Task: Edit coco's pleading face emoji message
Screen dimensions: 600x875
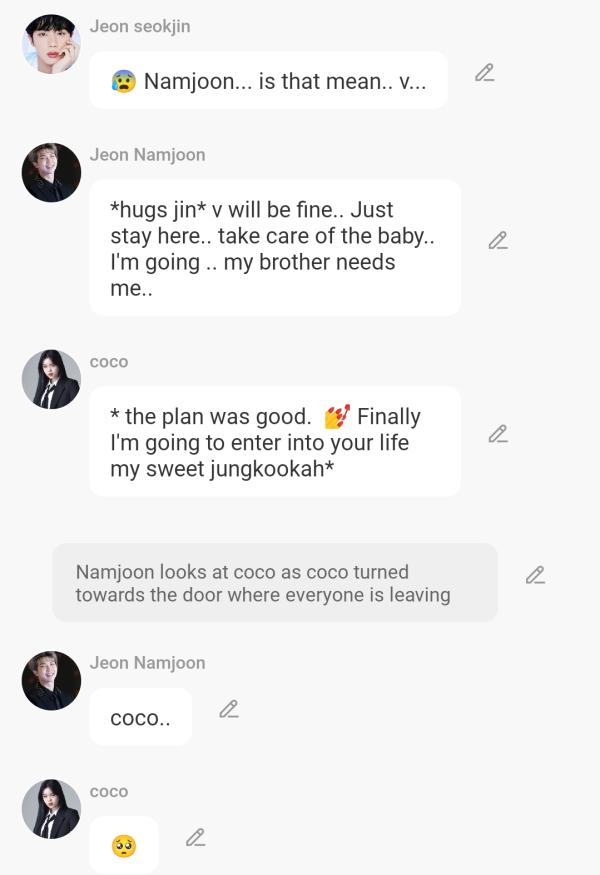Action: 195,837
